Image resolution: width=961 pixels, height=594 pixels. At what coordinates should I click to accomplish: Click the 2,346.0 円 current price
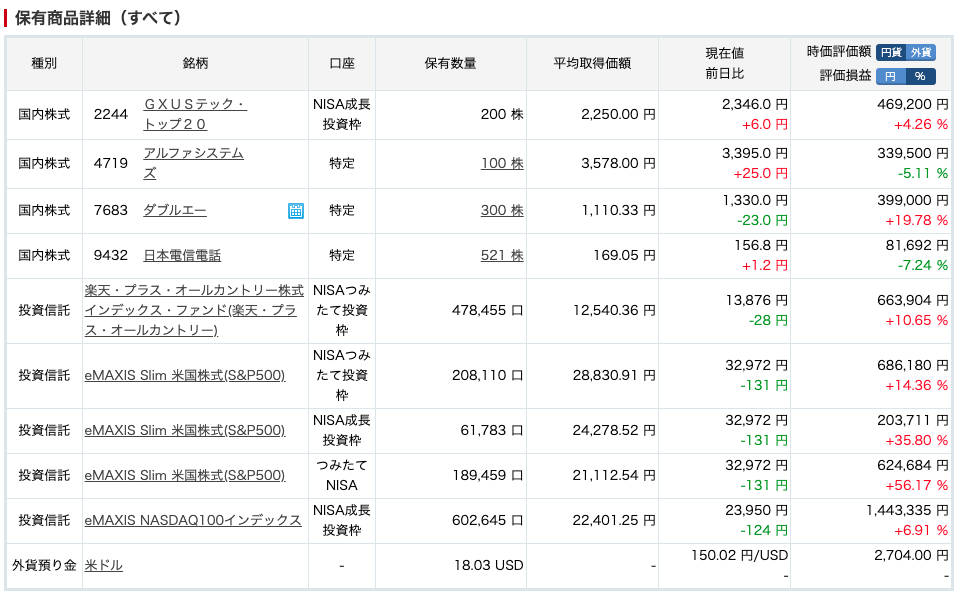click(754, 104)
